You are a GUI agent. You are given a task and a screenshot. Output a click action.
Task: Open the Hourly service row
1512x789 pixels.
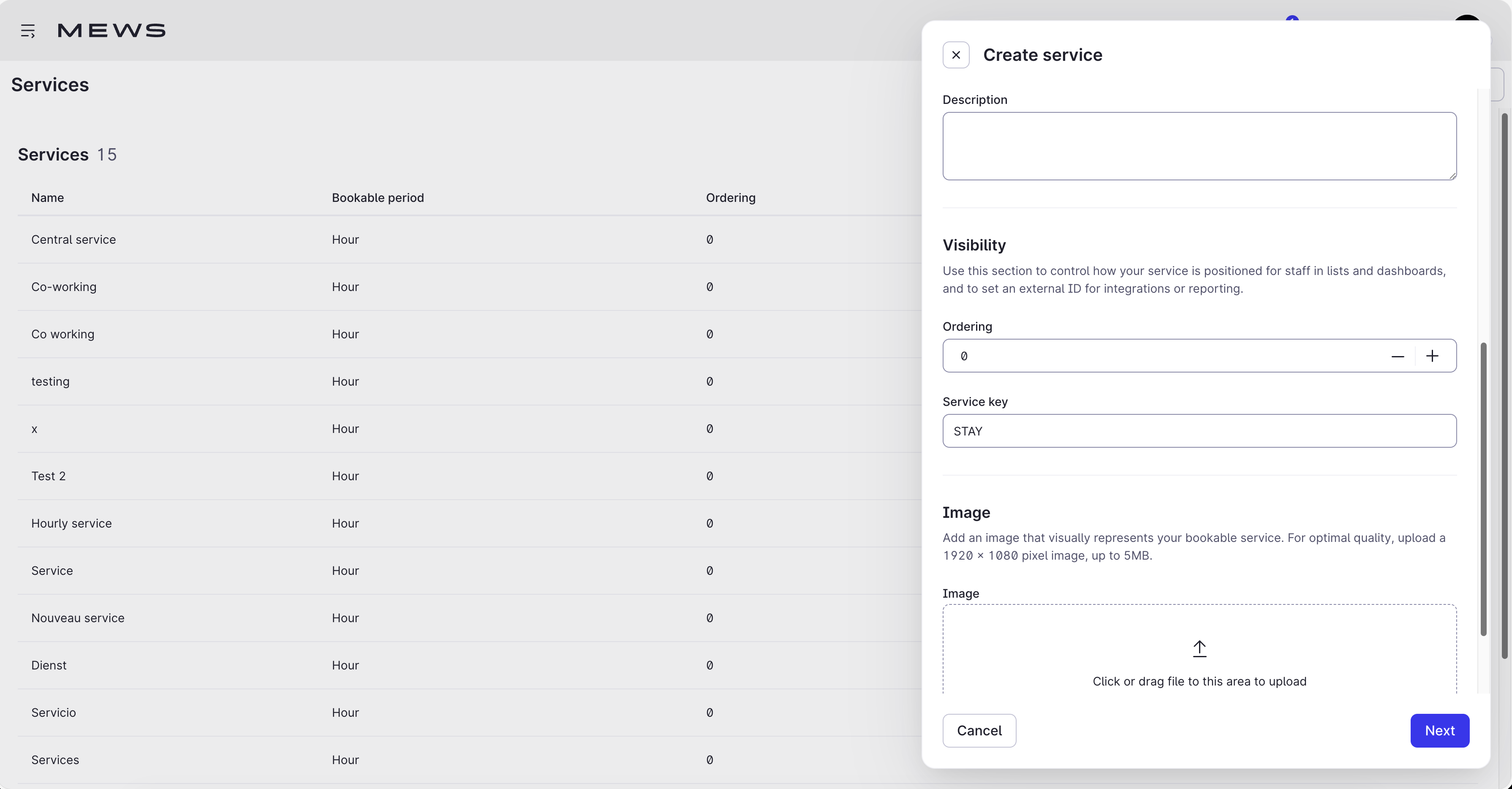pyautogui.click(x=470, y=524)
